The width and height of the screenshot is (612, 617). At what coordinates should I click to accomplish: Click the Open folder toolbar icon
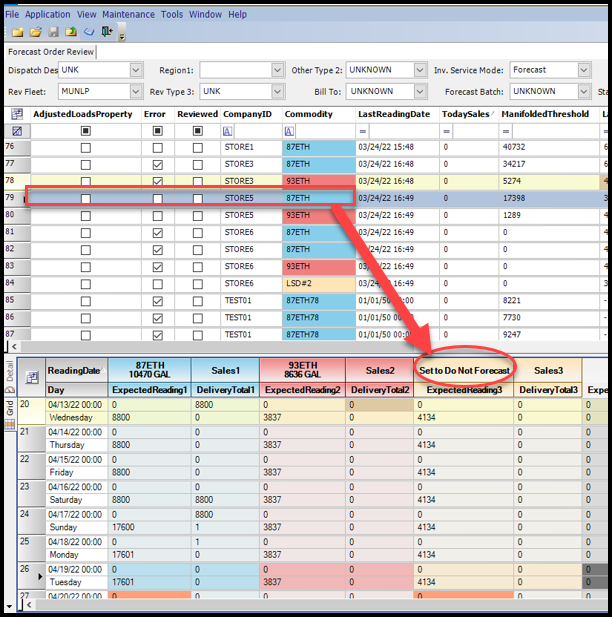(33, 32)
